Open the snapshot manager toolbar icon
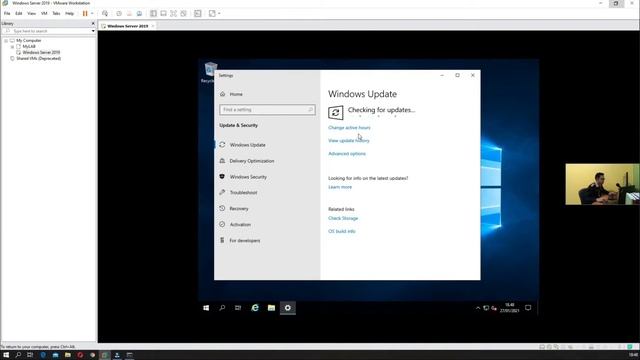Viewport: 640px width, 360px height. pyautogui.click(x=139, y=13)
